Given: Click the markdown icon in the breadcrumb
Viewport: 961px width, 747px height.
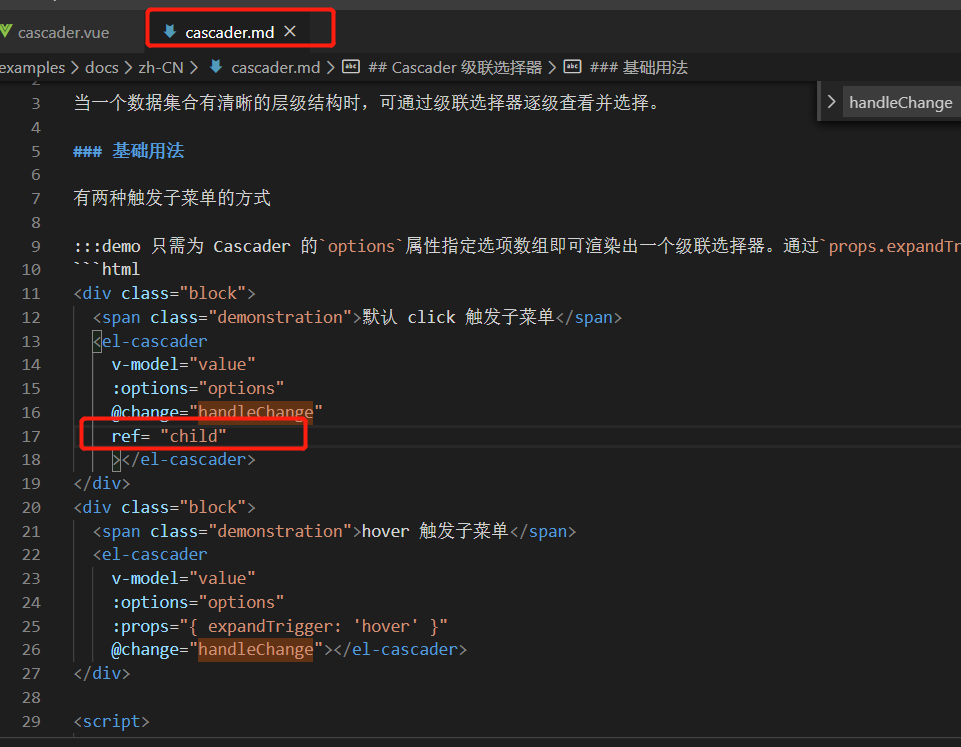Looking at the screenshot, I should [216, 66].
